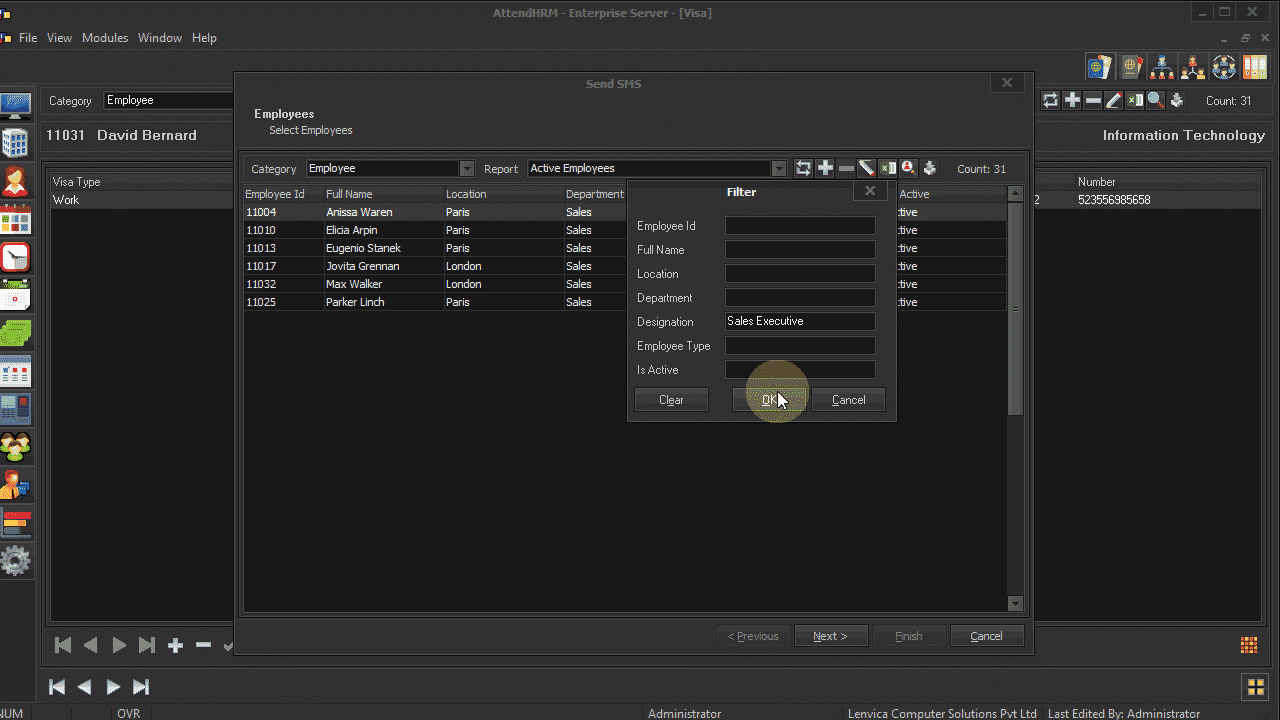
Task: Click the print icon in Send SMS toolbar
Action: pyautogui.click(x=930, y=168)
